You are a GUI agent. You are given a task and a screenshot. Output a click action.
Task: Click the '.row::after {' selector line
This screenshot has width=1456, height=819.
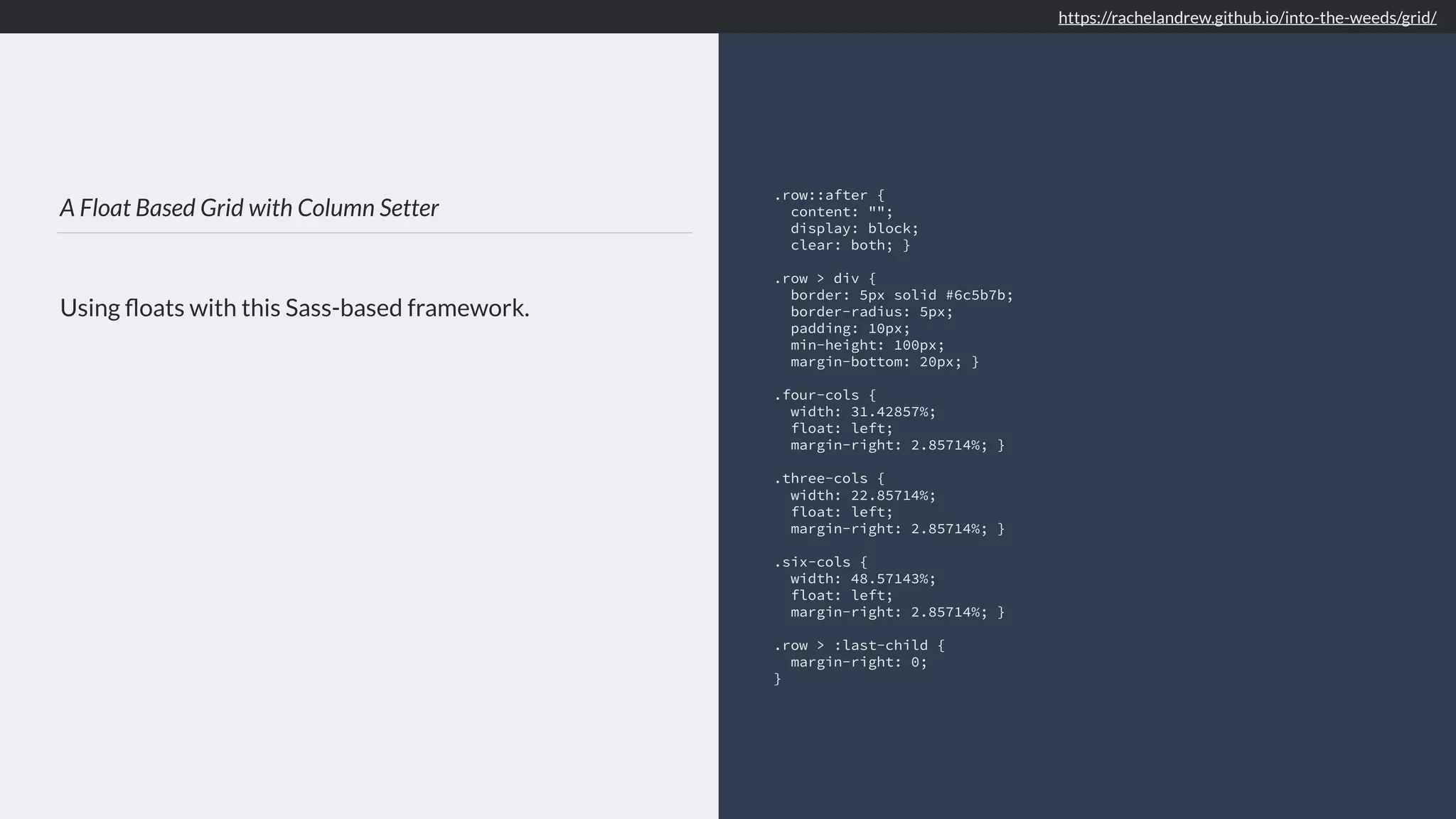click(829, 195)
